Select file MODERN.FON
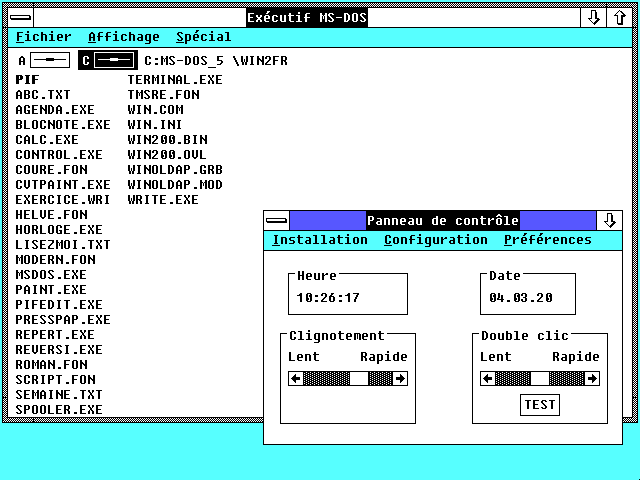640x480 pixels. [56, 260]
